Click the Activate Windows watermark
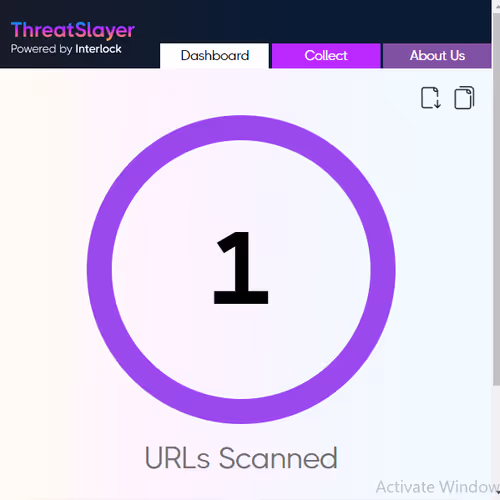Screen dimensions: 500x500 pyautogui.click(x=437, y=487)
